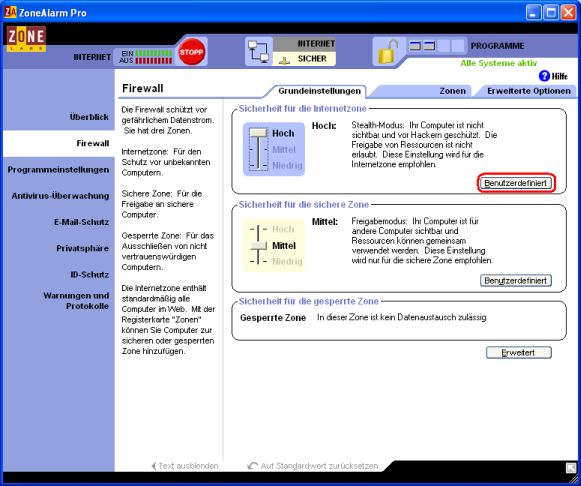This screenshot has width=581, height=486.
Task: Open ID-Schutz in the sidebar
Action: (89, 274)
